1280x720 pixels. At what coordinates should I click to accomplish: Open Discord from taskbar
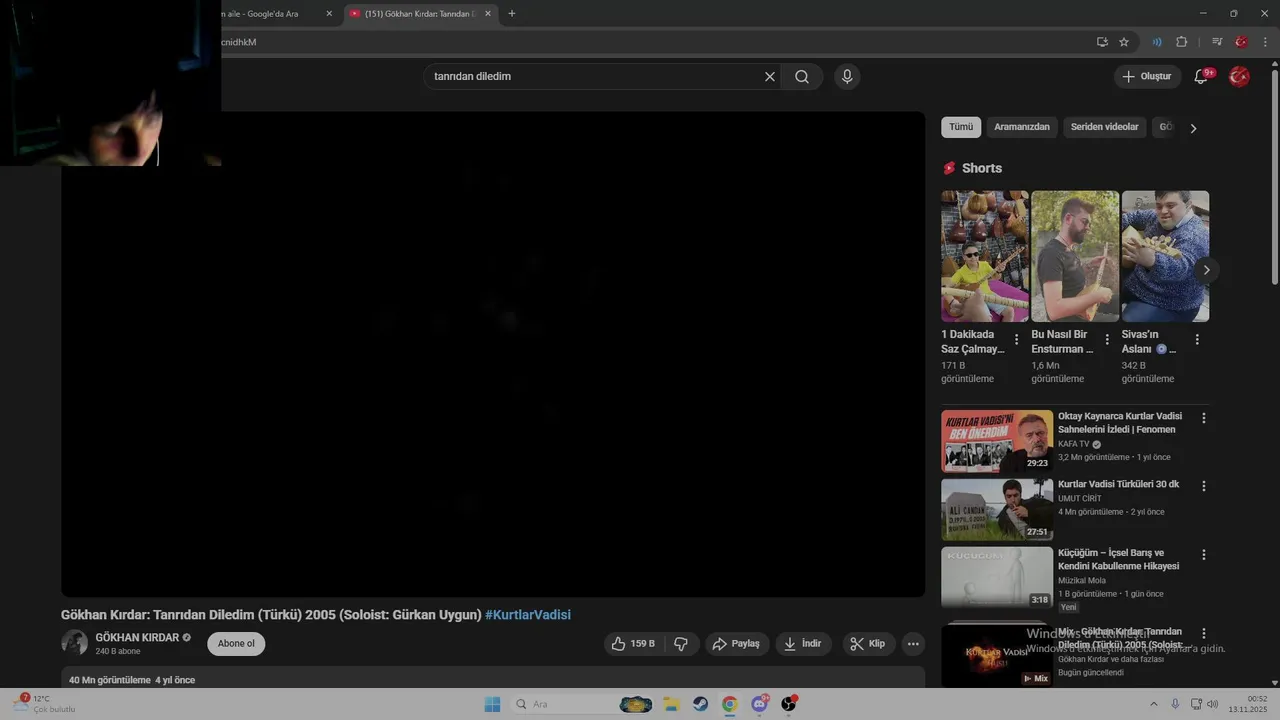tap(760, 704)
